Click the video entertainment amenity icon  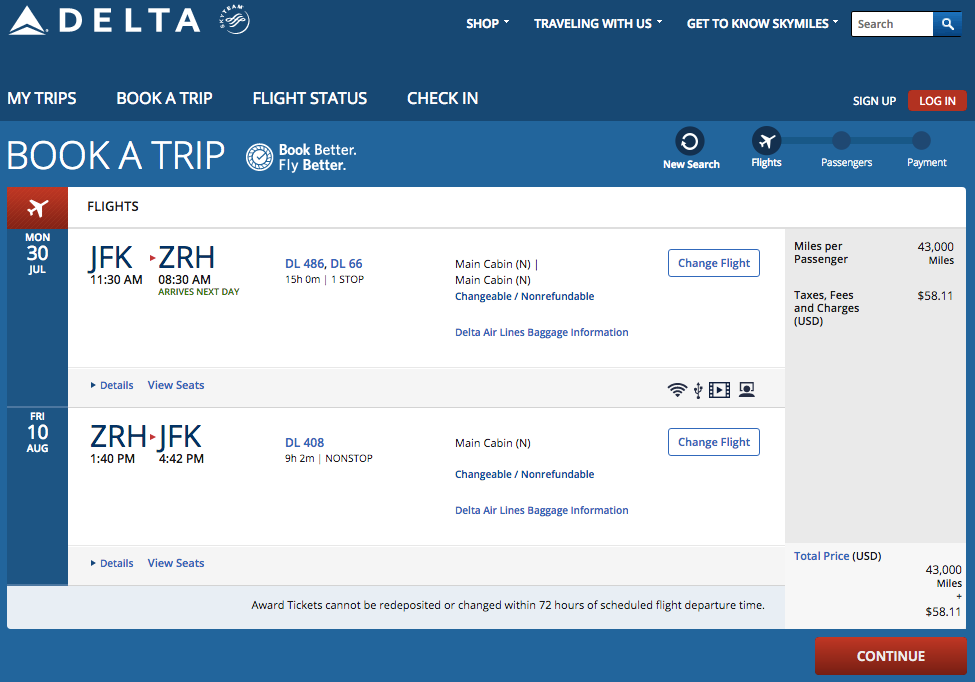point(719,390)
